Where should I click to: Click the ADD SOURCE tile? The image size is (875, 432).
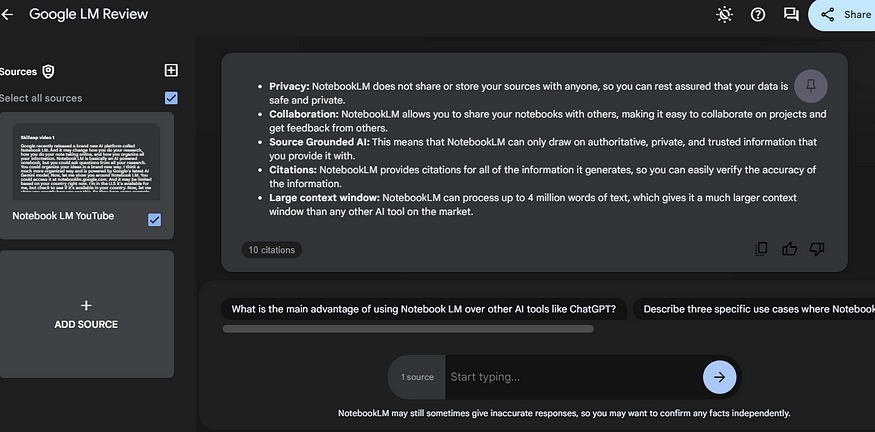coord(86,314)
